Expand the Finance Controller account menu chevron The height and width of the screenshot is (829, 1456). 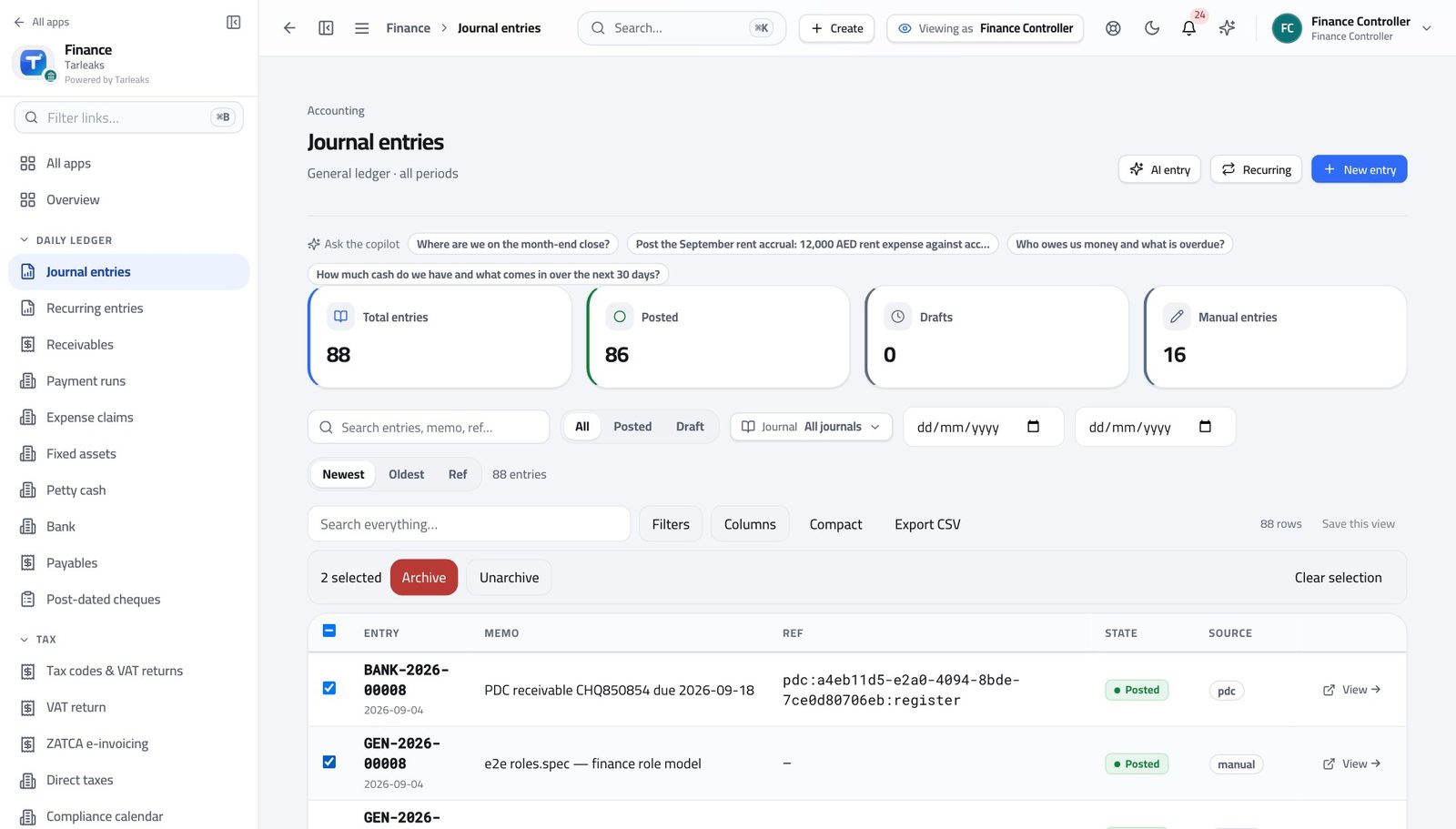[1427, 28]
